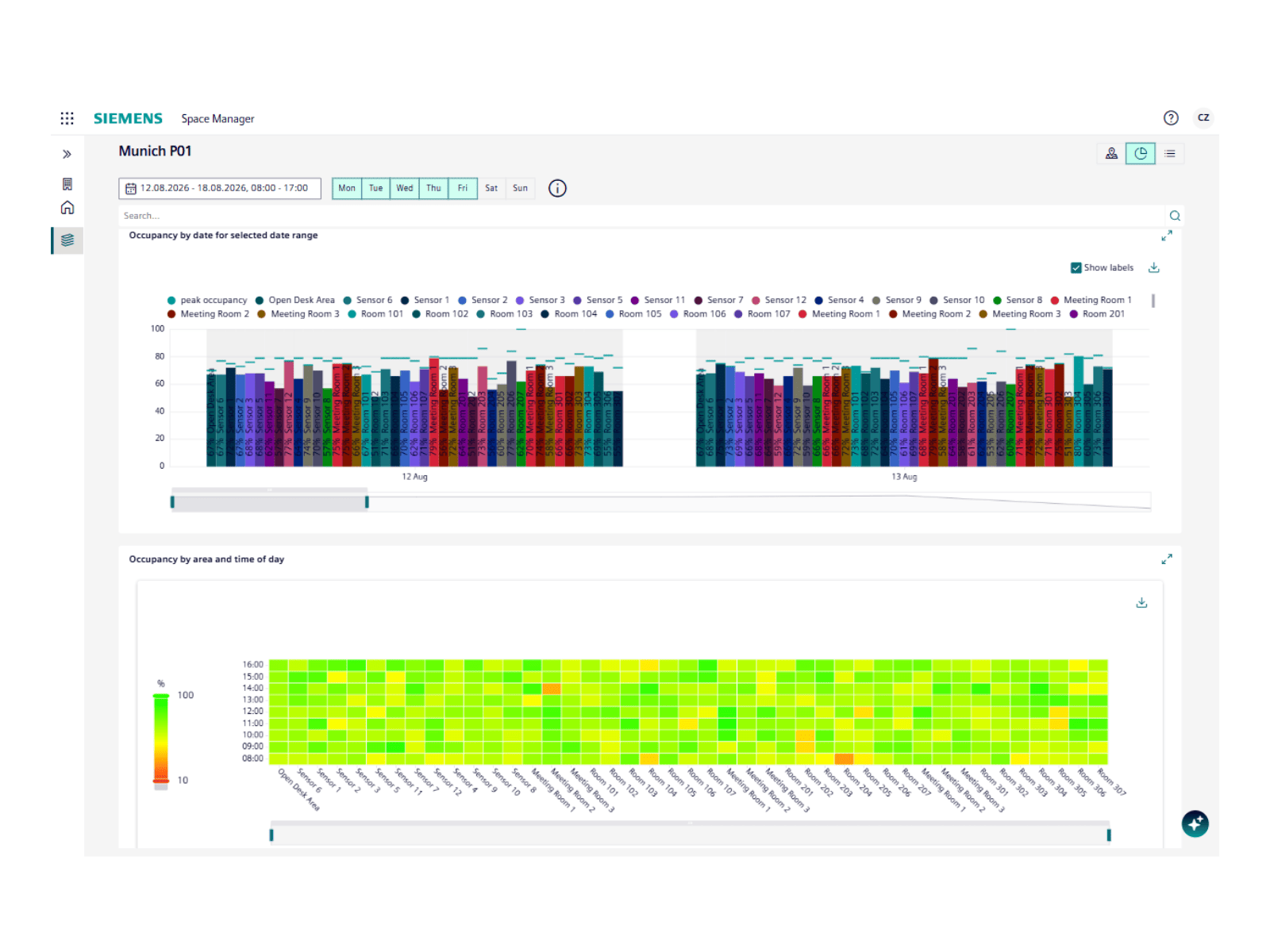Go to the home icon in sidebar
This screenshot has height=952, width=1270.
point(67,208)
